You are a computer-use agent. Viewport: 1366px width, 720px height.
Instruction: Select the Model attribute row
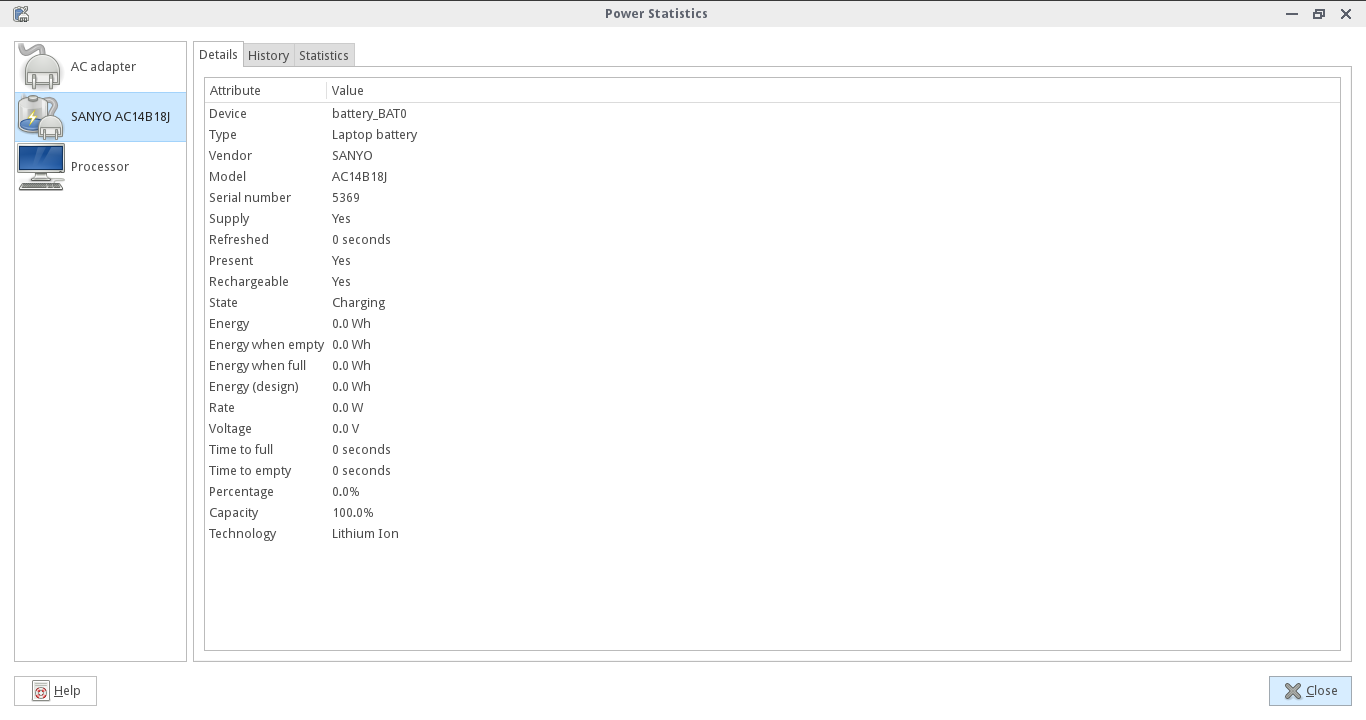point(227,177)
